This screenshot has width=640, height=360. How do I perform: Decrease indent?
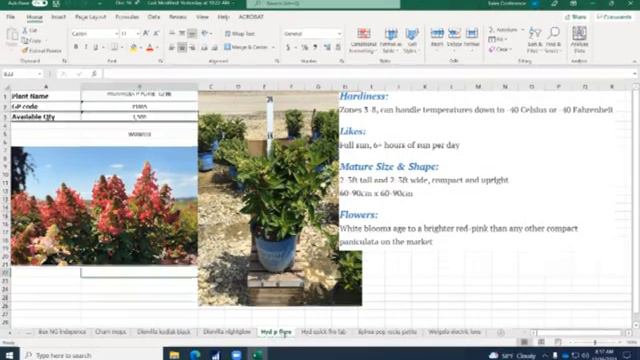[204, 48]
